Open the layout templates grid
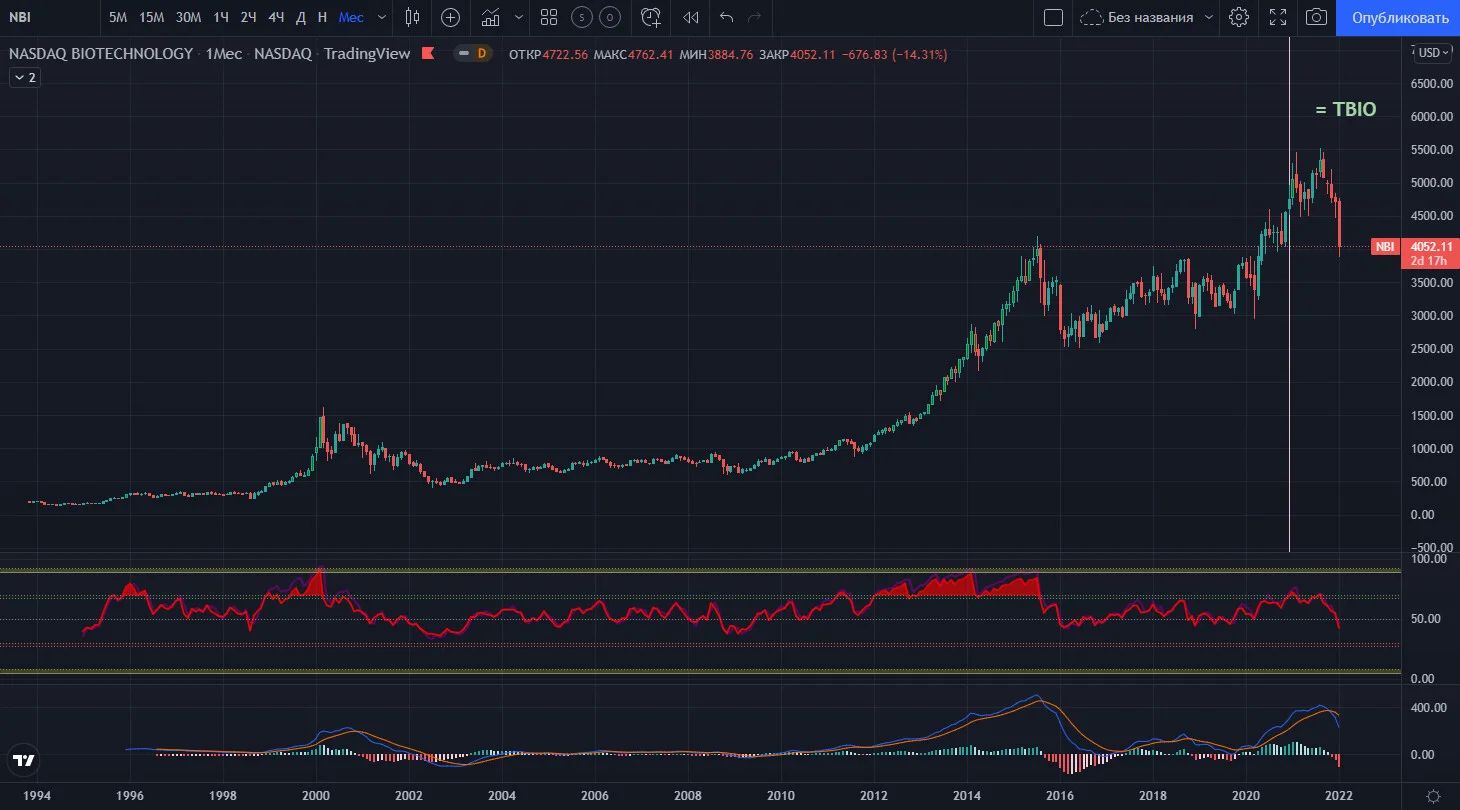The height and width of the screenshot is (810, 1460). point(549,17)
